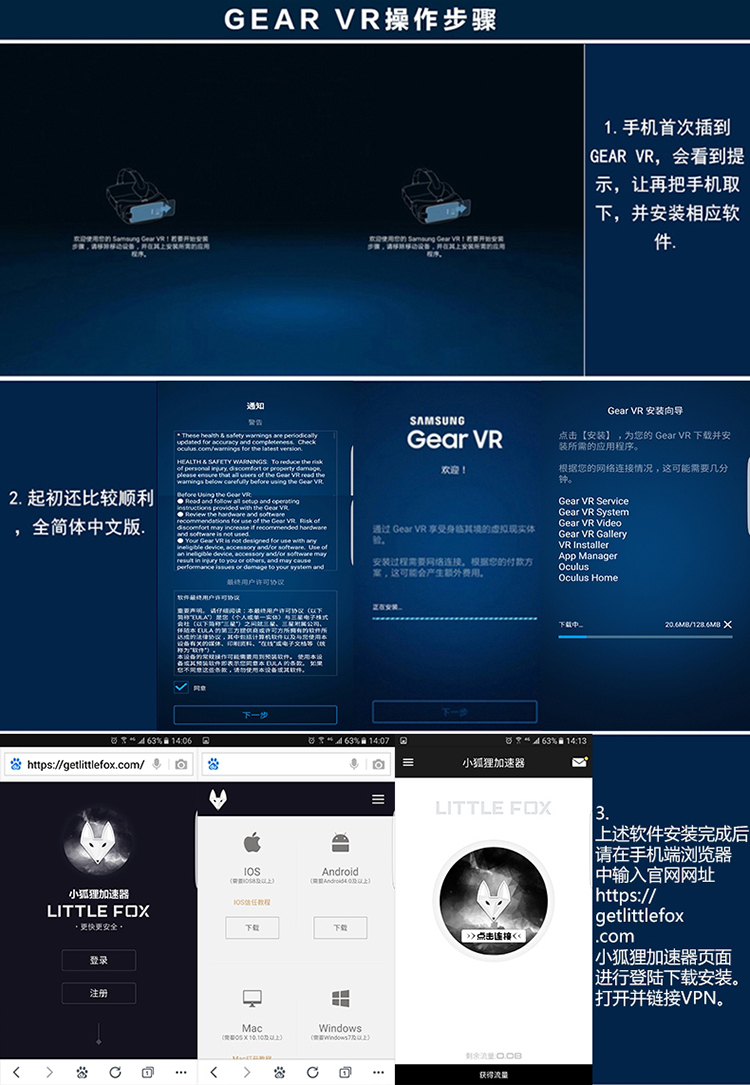
Task: Select Gear VR System in install list
Action: (x=594, y=512)
